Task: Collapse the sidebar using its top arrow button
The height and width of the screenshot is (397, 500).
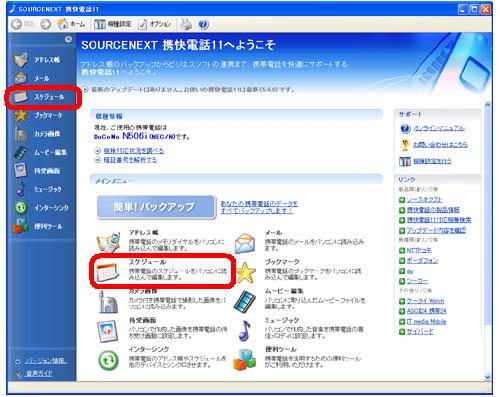Action: pos(68,39)
